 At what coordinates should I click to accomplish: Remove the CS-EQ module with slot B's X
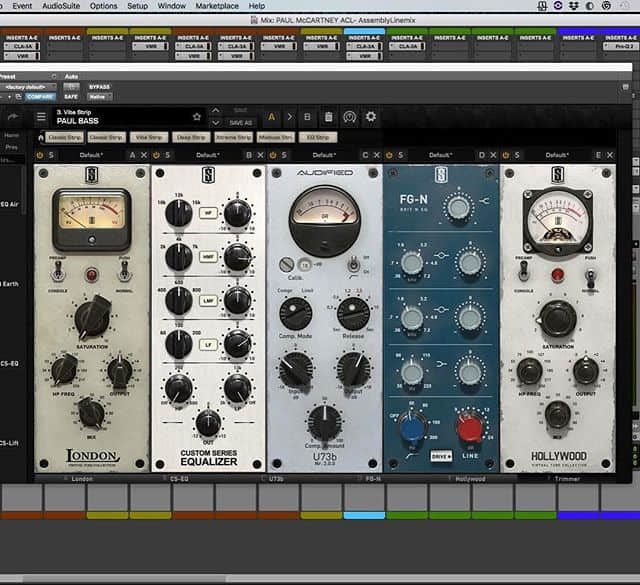click(260, 155)
